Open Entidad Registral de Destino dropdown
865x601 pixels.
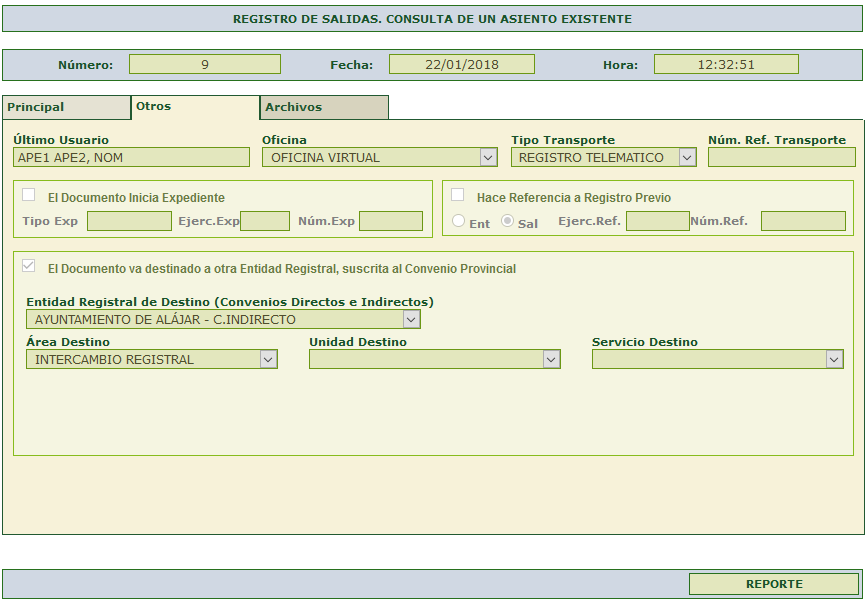coord(223,319)
